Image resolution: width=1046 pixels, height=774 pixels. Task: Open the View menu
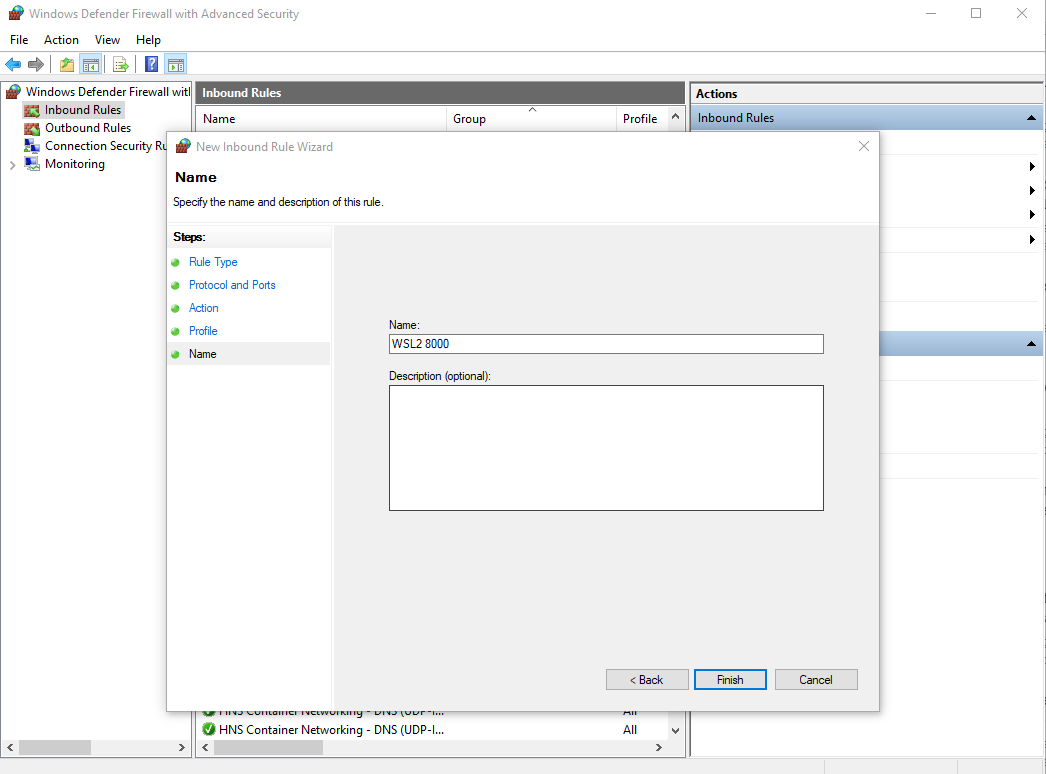(107, 40)
